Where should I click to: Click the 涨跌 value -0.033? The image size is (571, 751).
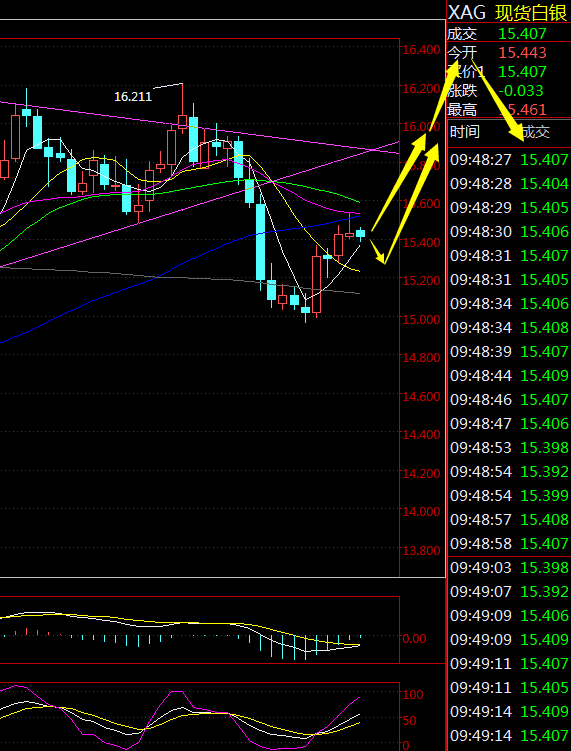(521, 91)
